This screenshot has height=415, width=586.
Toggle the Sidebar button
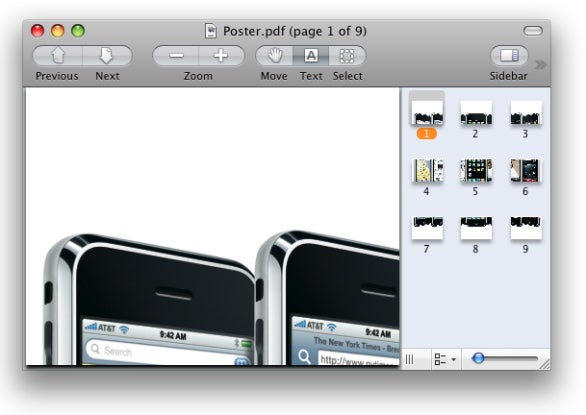tap(509, 56)
